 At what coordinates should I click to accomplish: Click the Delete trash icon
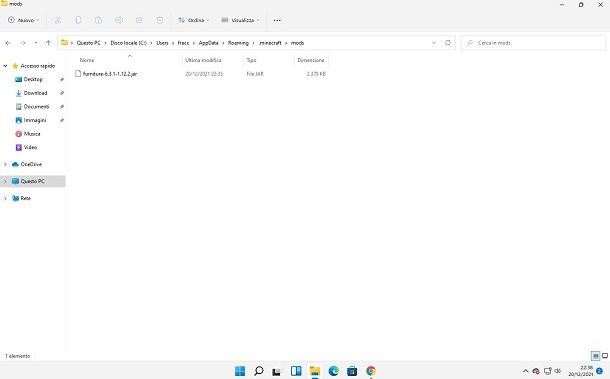160,20
